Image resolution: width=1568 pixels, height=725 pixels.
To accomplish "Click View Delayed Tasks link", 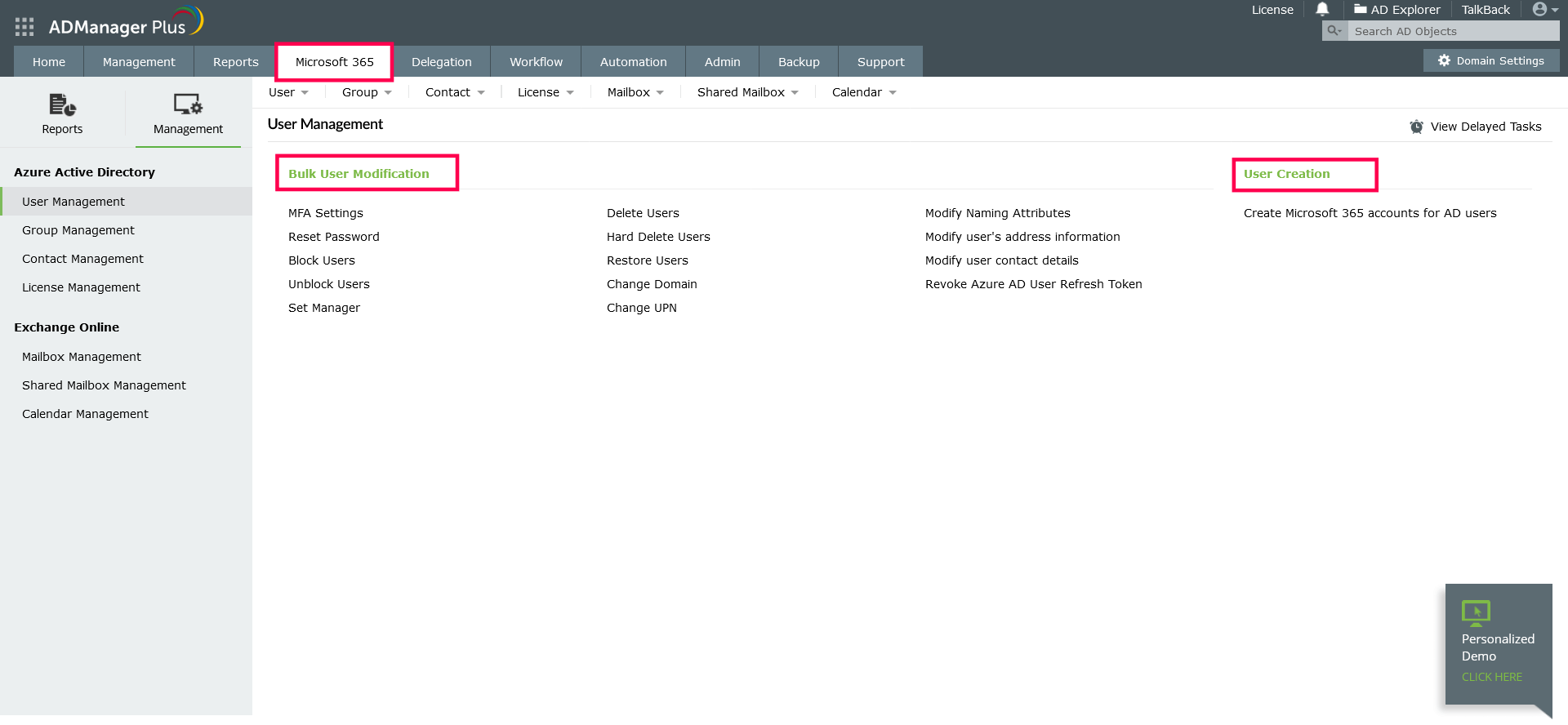I will (1486, 127).
